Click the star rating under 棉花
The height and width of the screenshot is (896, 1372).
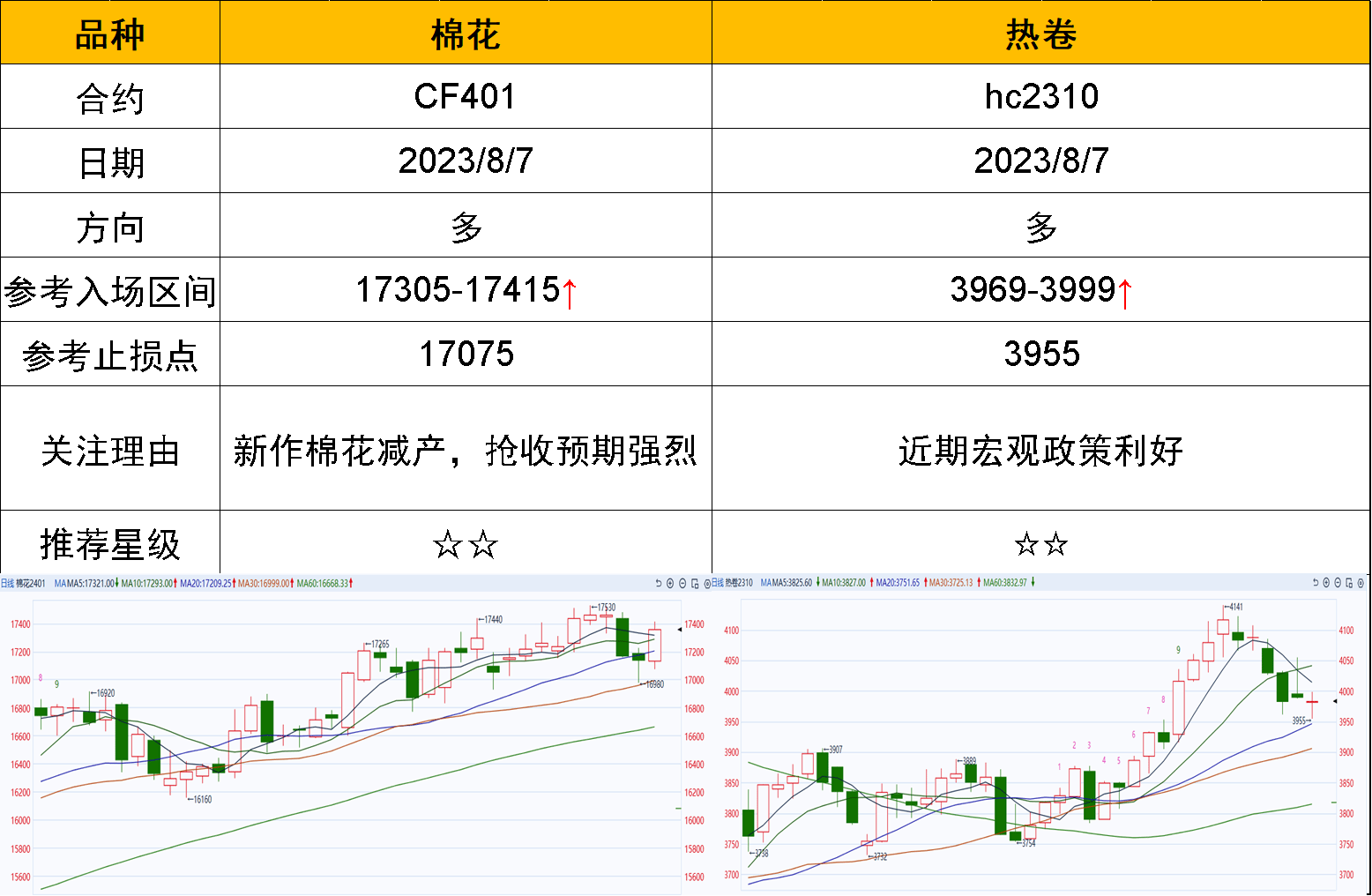pyautogui.click(x=466, y=544)
